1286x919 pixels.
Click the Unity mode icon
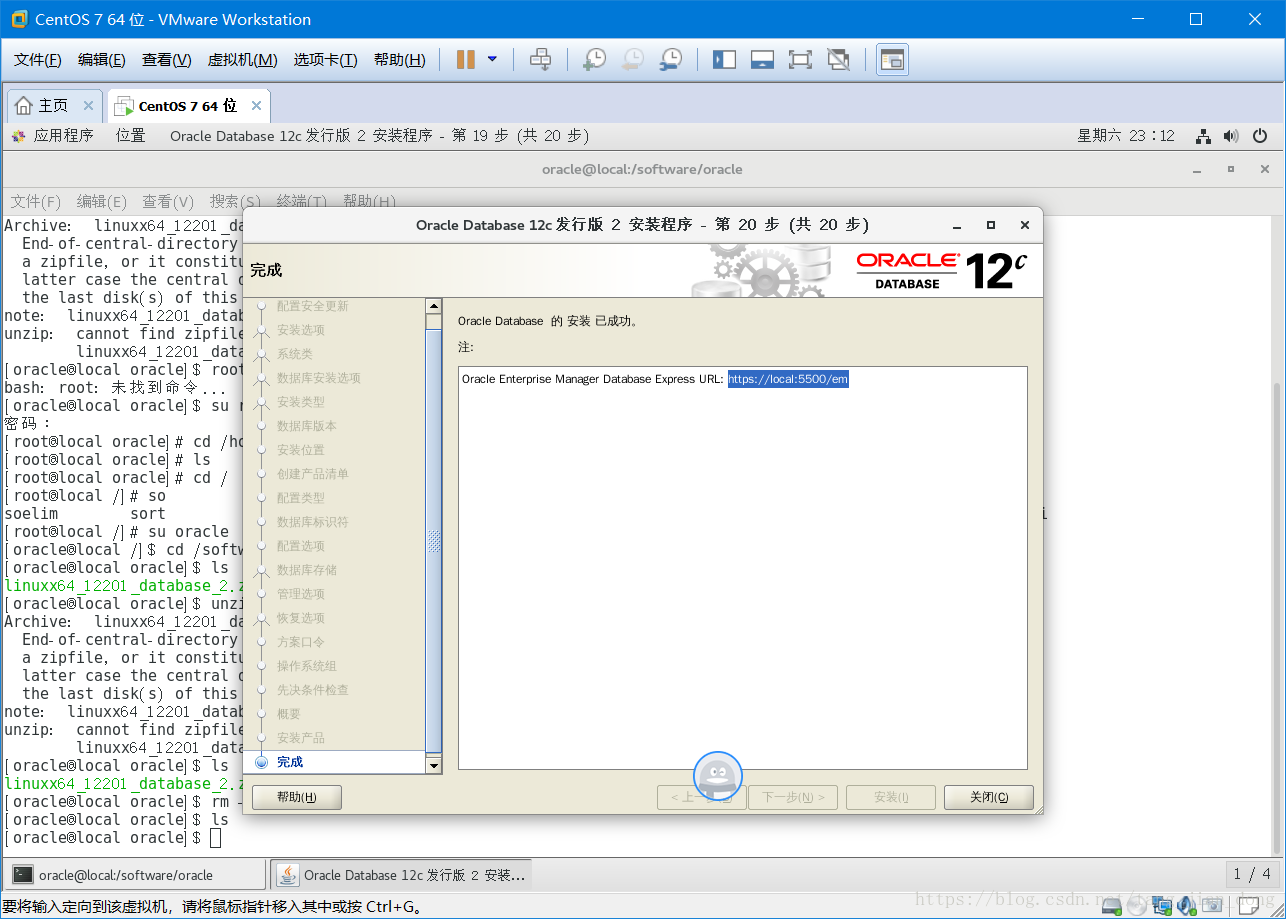coord(838,60)
